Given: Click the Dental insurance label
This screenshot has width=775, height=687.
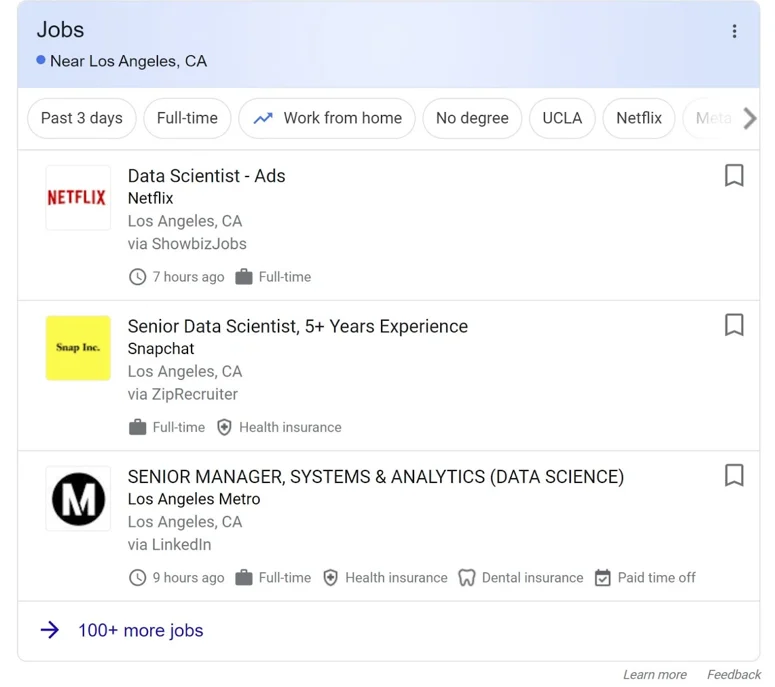Looking at the screenshot, I should (532, 577).
